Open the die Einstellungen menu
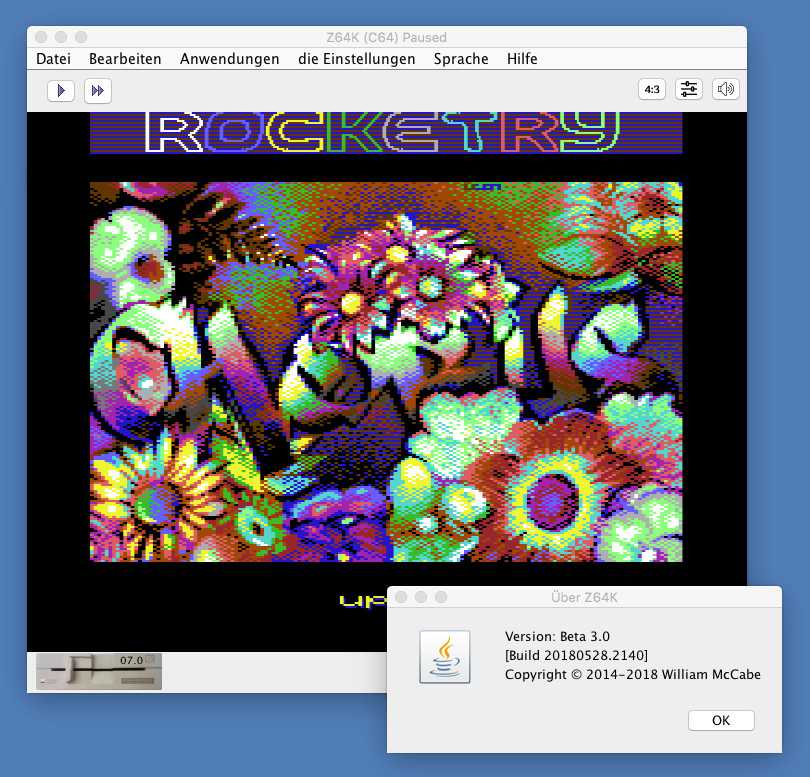Image resolution: width=810 pixels, height=777 pixels. [x=356, y=59]
